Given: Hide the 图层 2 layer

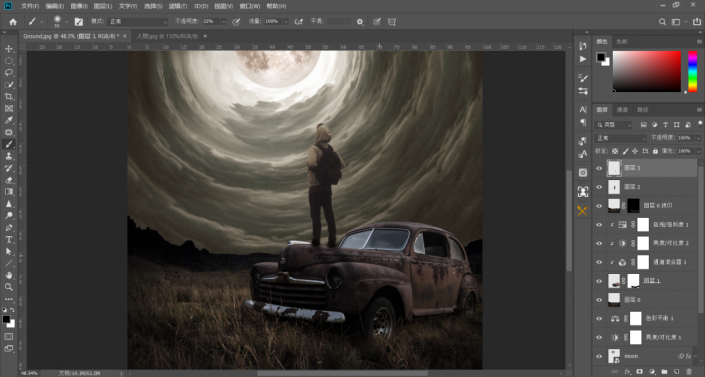Looking at the screenshot, I should click(x=599, y=187).
